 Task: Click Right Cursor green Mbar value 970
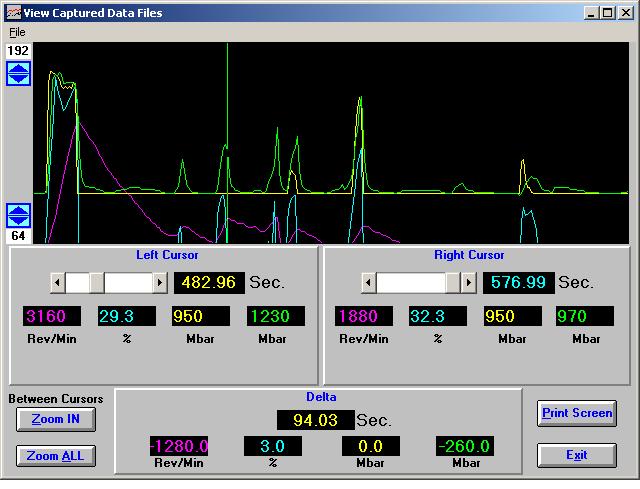585,316
